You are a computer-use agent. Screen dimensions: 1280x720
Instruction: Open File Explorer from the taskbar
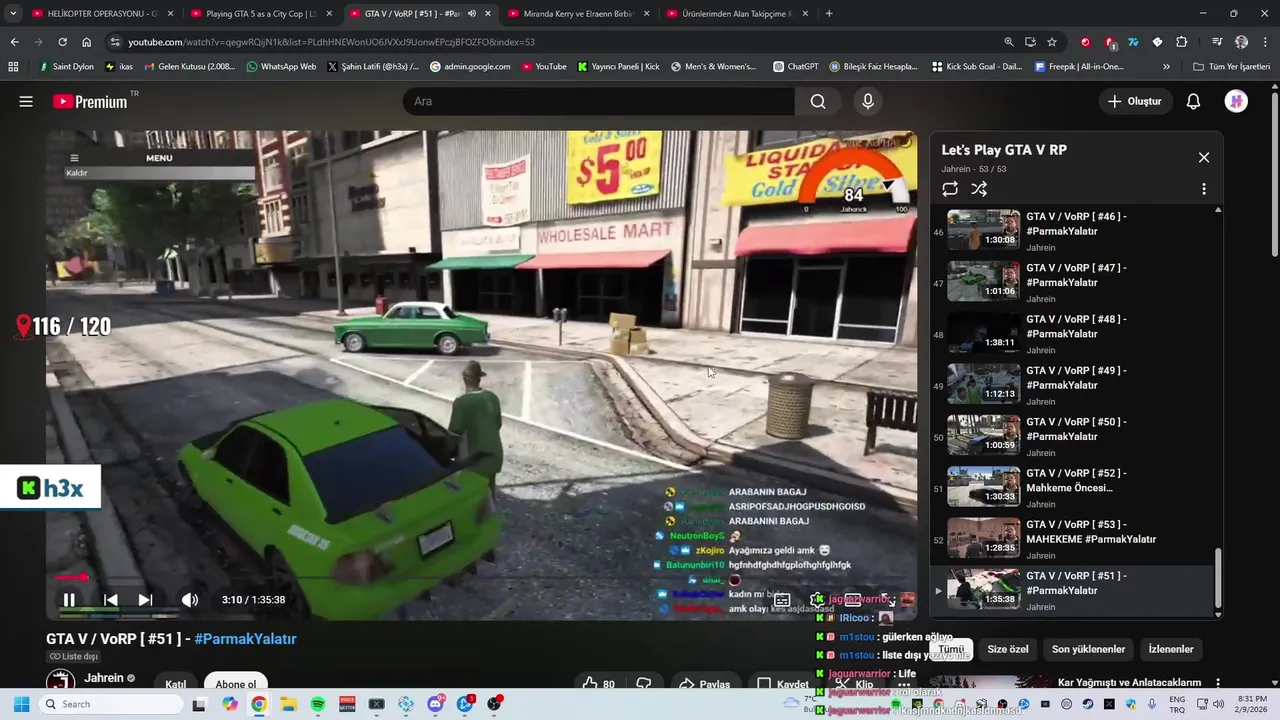coord(288,704)
